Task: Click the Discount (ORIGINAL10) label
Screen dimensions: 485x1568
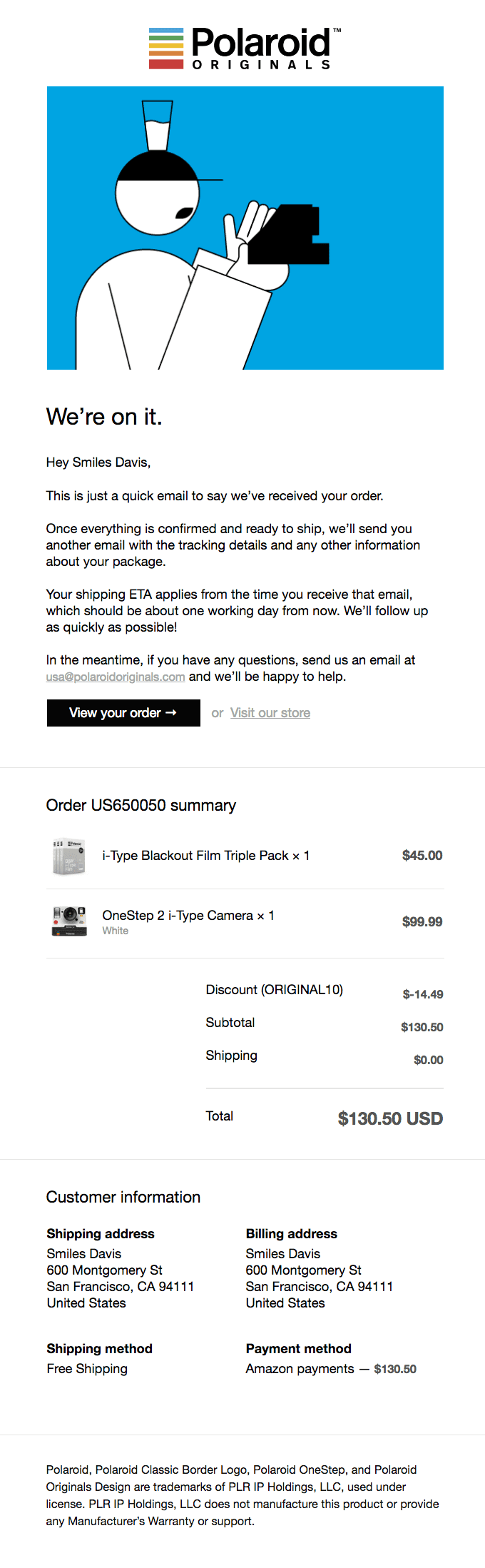Action: 274,990
